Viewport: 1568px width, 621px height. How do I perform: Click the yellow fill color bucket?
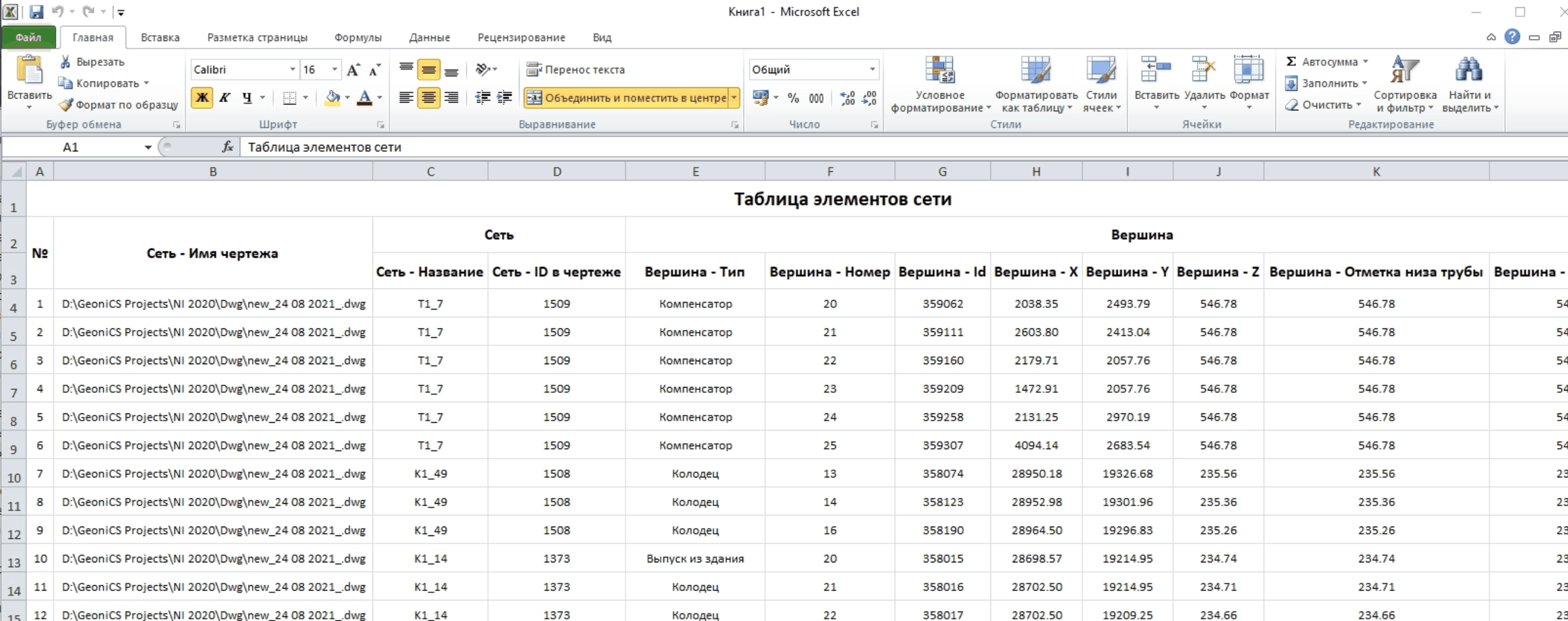pos(332,97)
